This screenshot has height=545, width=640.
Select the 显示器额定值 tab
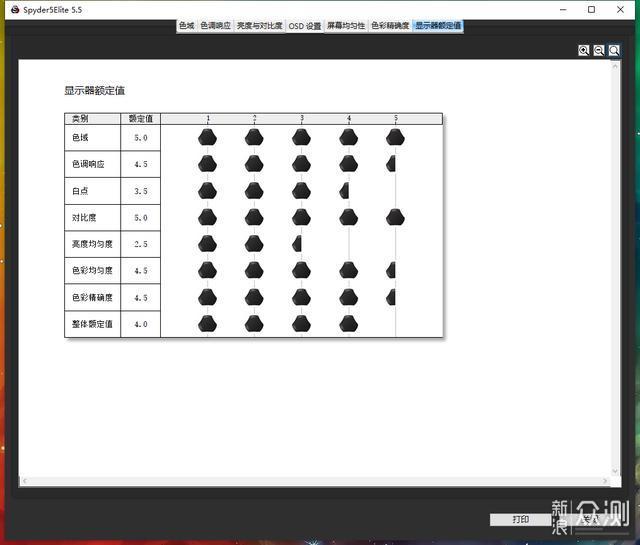(x=438, y=26)
